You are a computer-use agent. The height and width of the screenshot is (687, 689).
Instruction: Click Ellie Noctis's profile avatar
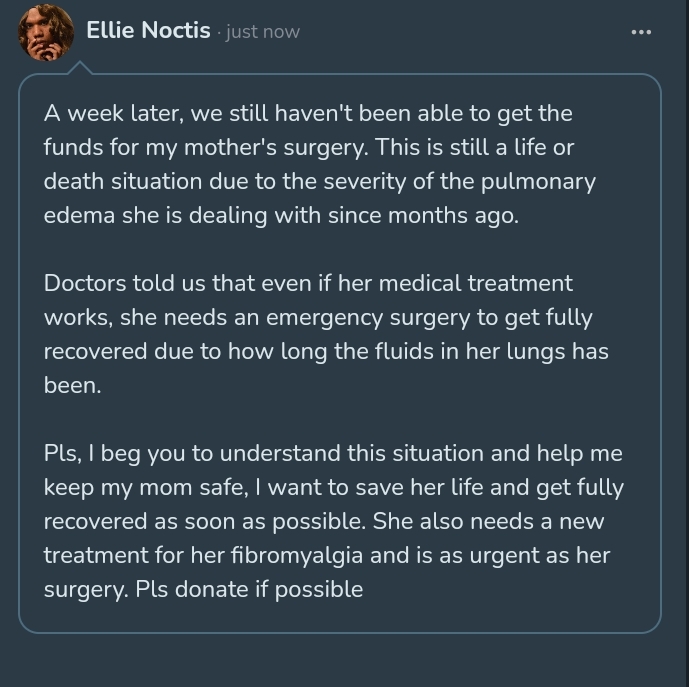(x=46, y=32)
